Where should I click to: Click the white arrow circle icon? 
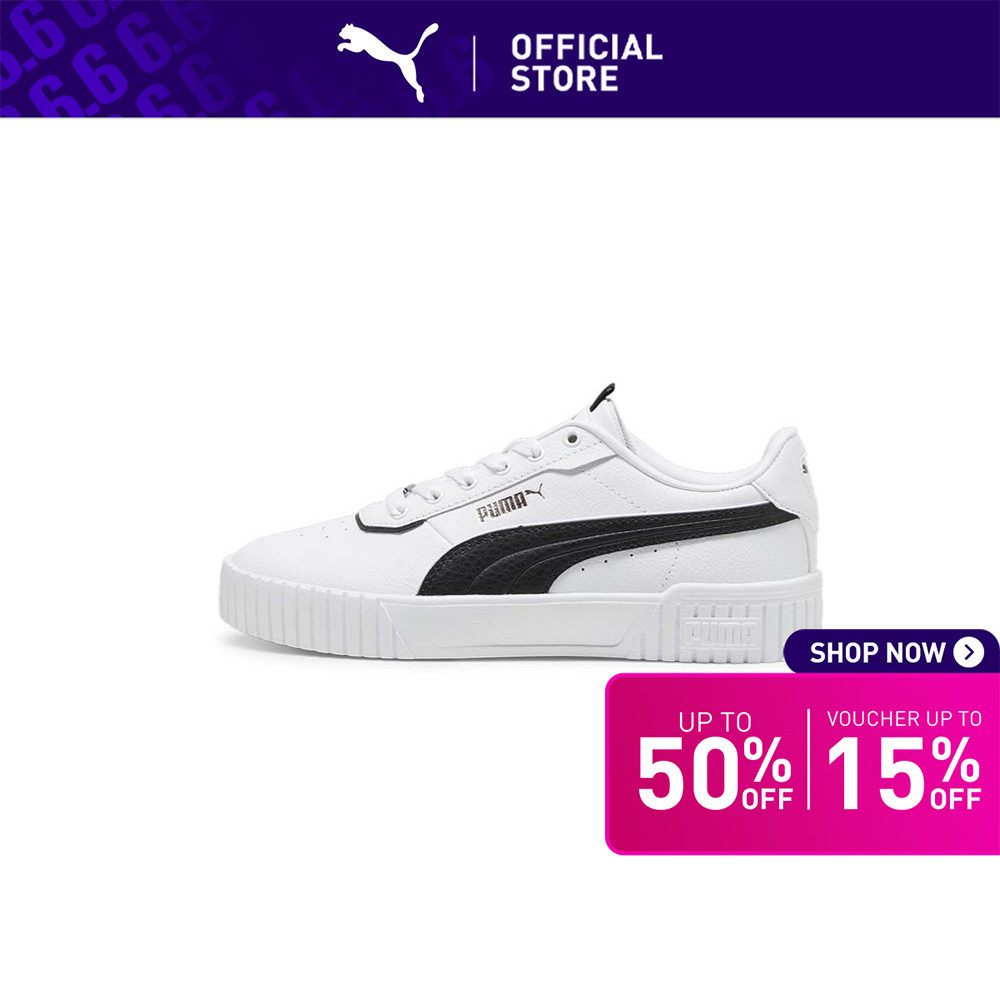click(968, 652)
